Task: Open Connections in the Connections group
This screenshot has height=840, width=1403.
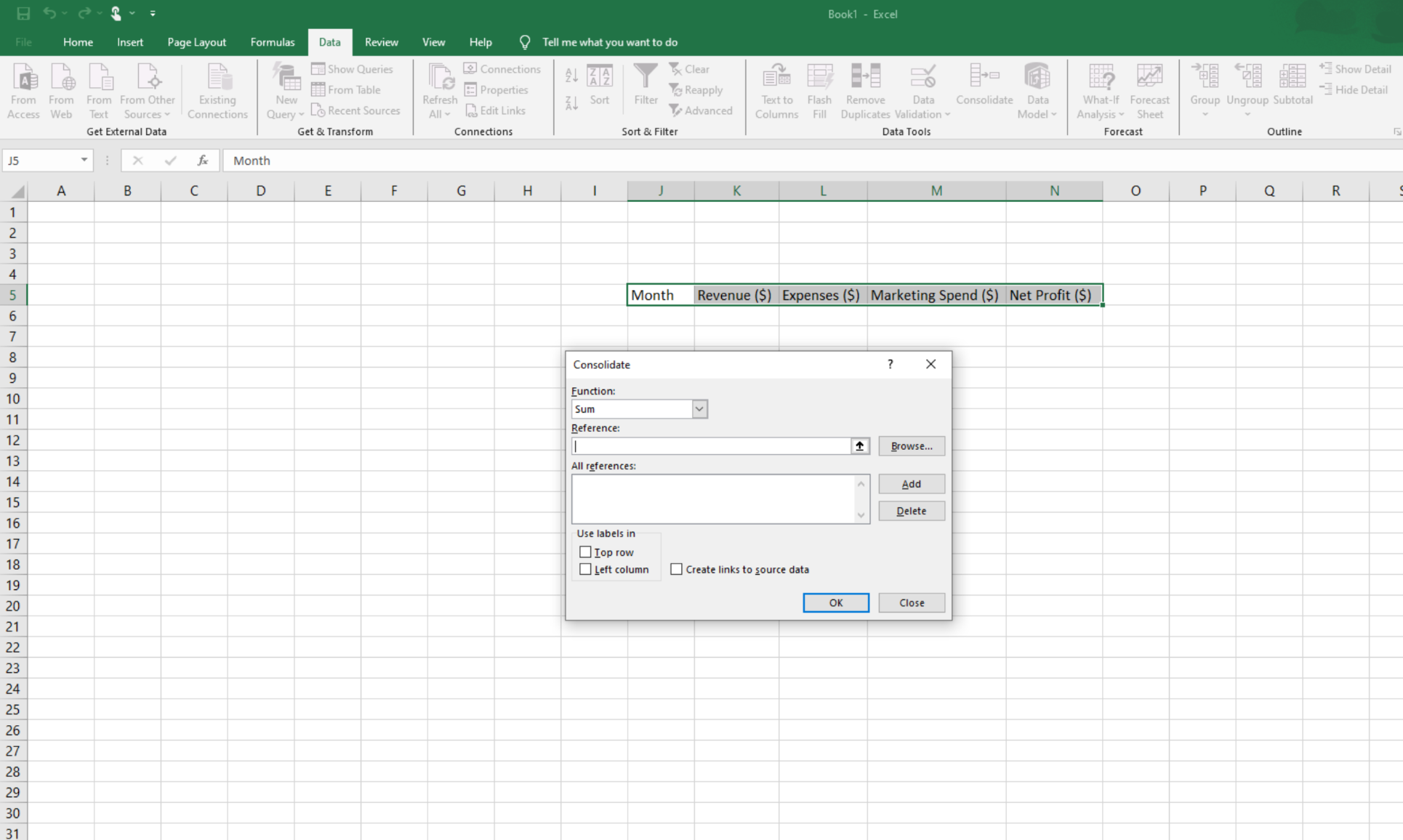Action: coord(502,69)
